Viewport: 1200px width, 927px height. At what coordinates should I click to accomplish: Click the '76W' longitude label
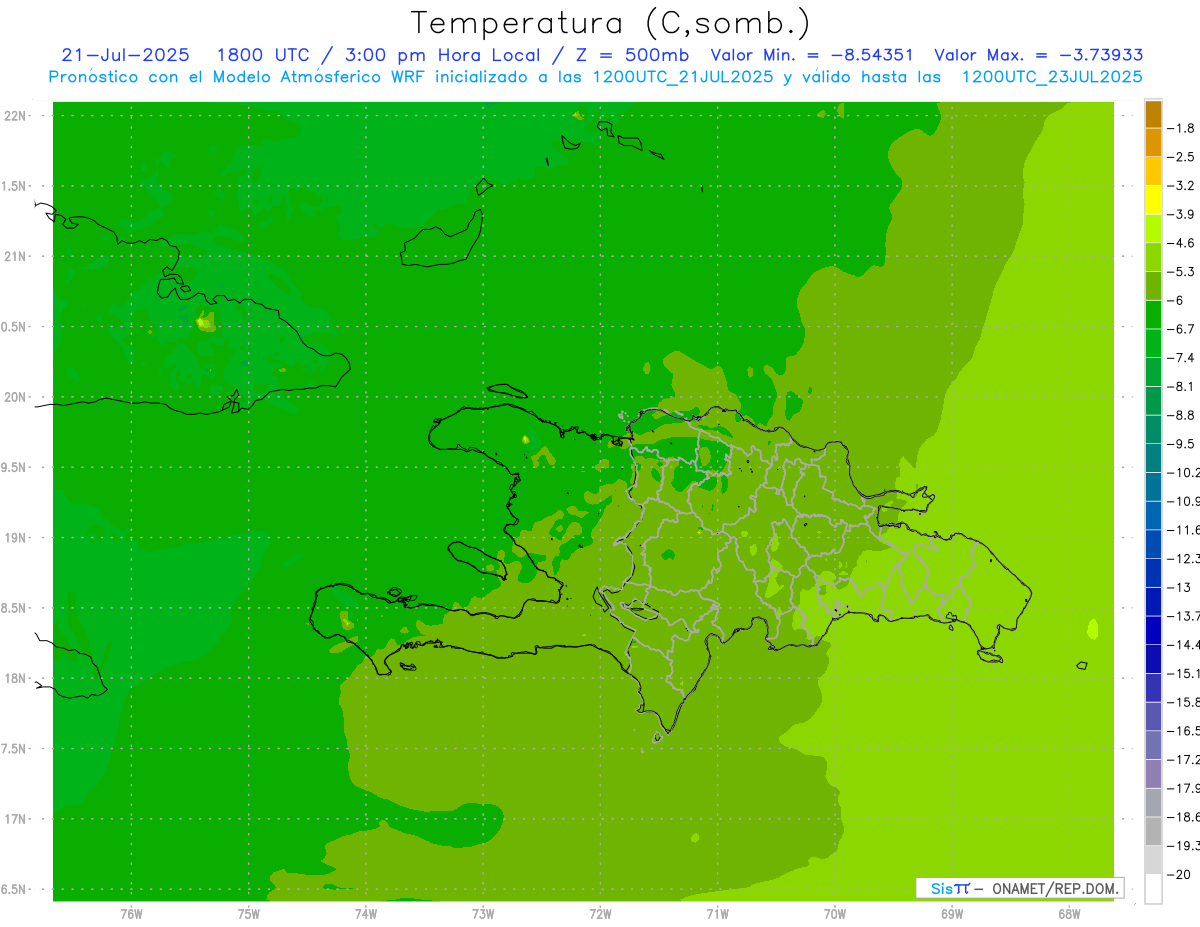131,914
